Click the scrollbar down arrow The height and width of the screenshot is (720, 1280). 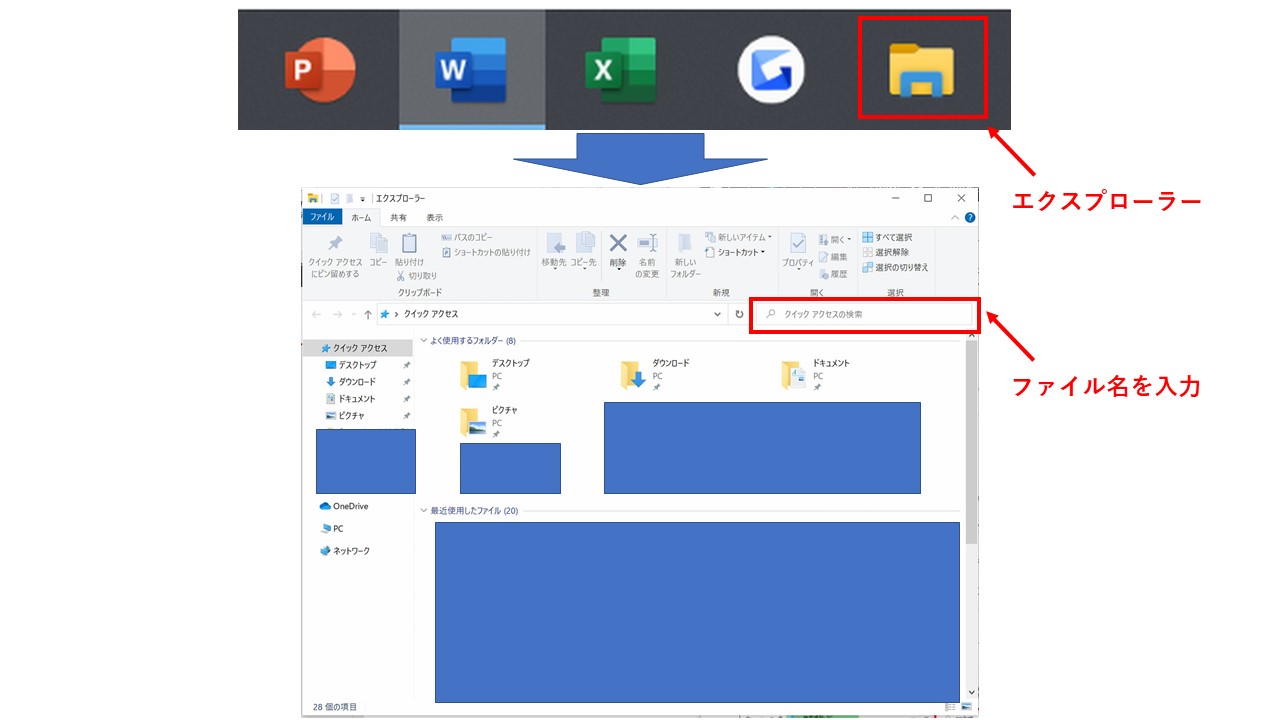tap(971, 691)
